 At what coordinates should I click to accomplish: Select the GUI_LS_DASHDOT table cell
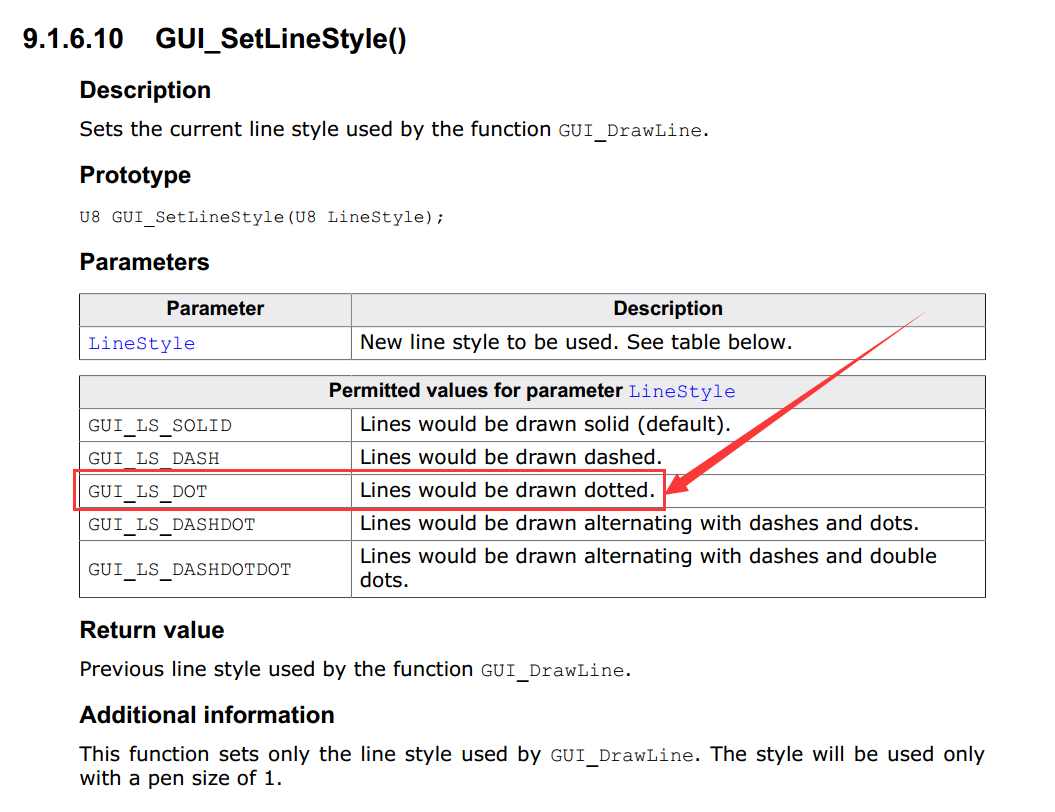click(171, 524)
